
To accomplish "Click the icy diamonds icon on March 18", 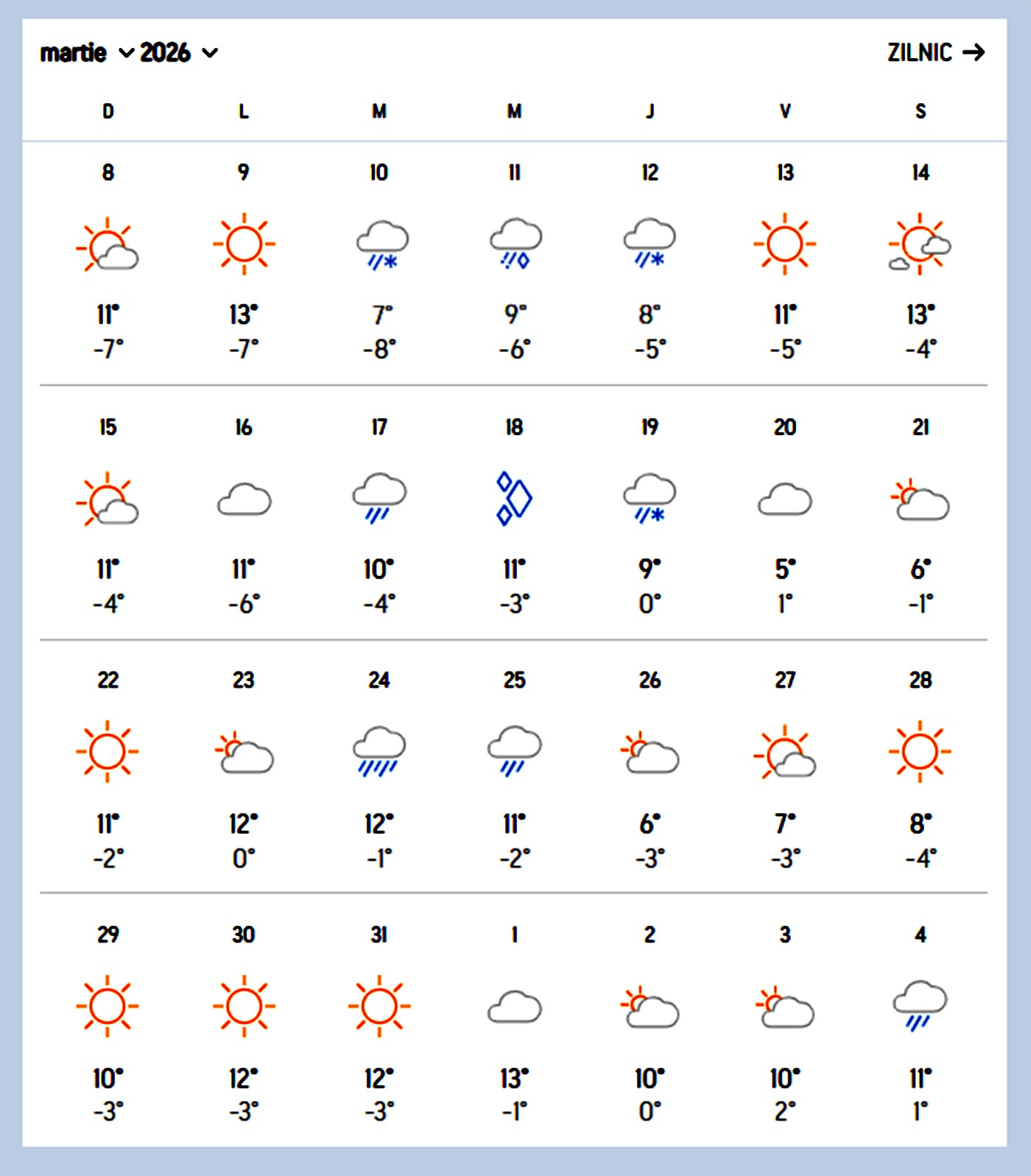I will click(x=514, y=499).
